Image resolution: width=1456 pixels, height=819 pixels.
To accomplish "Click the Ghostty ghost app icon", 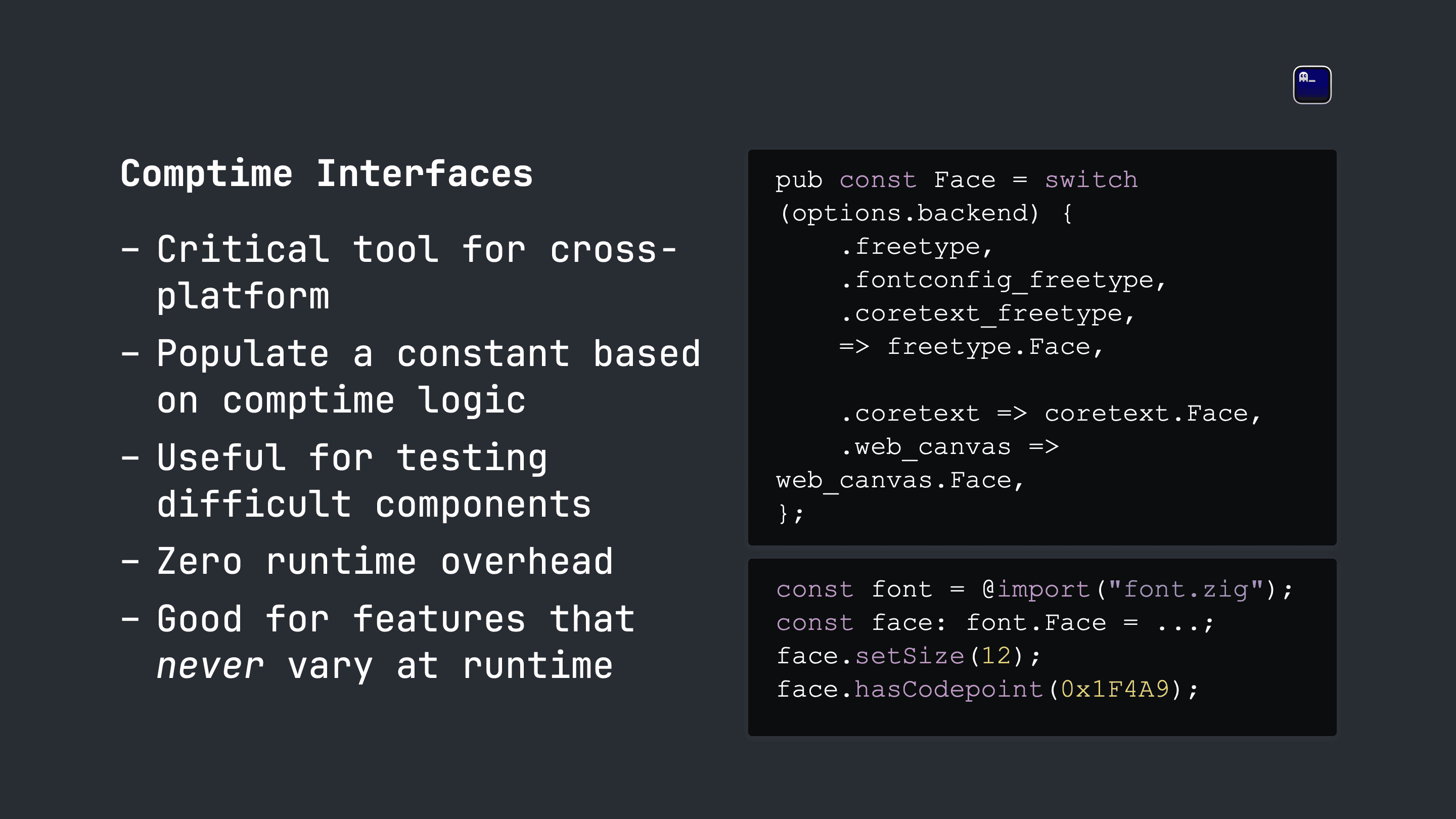I will [x=1312, y=85].
